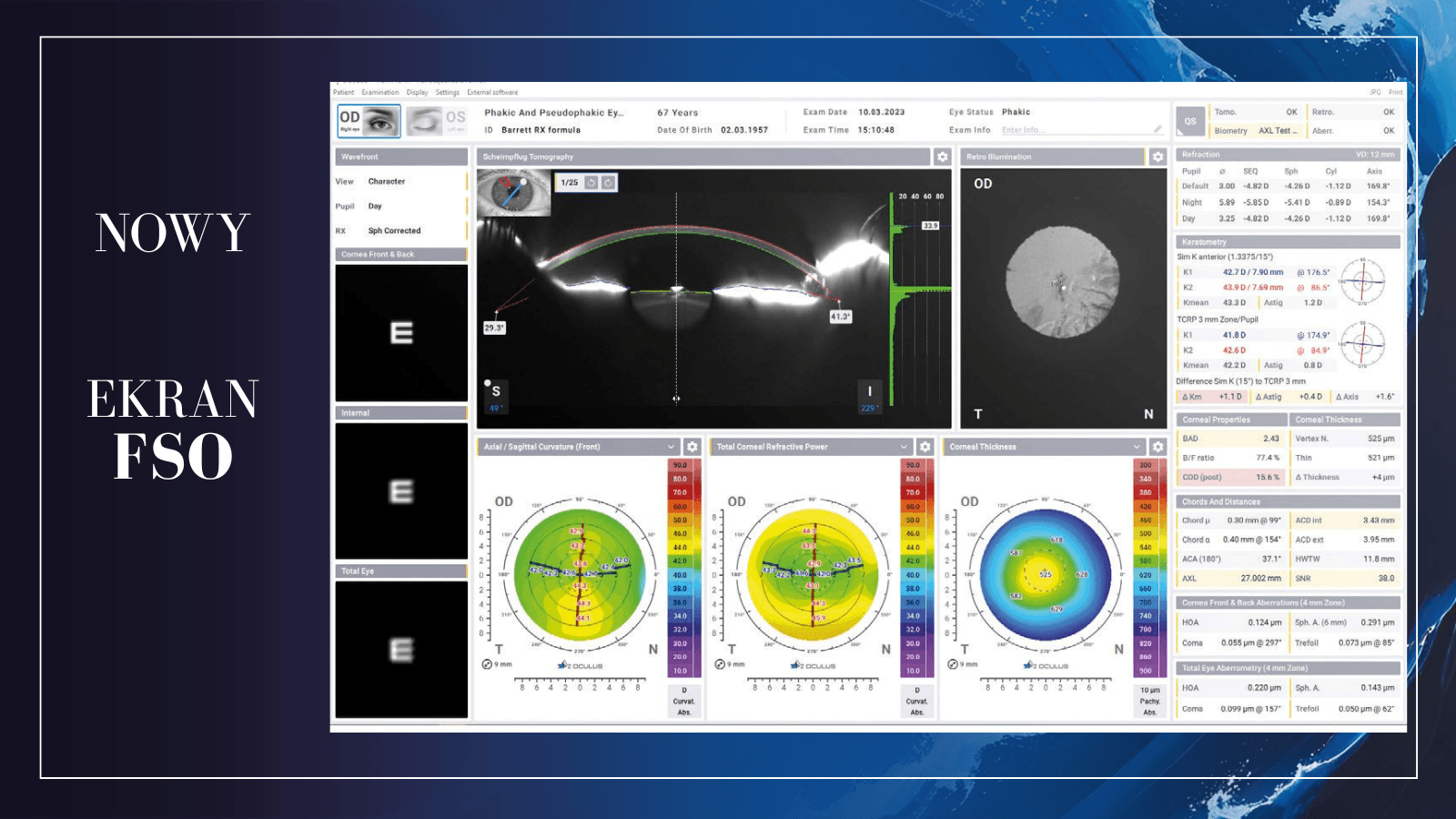Open the Examination menu
Viewport: 1456px width, 819px height.
(379, 92)
